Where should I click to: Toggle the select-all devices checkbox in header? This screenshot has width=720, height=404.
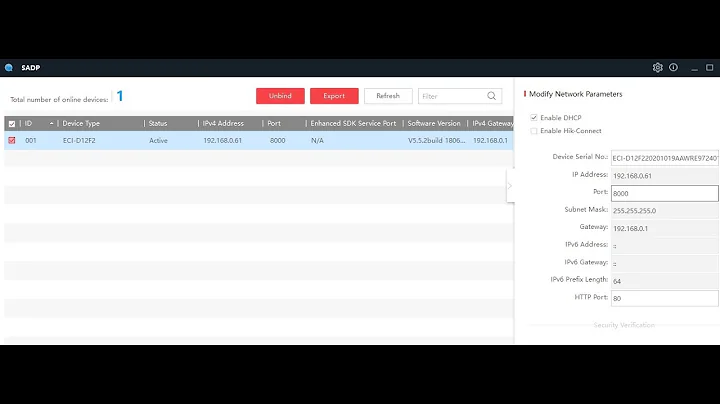coord(12,123)
